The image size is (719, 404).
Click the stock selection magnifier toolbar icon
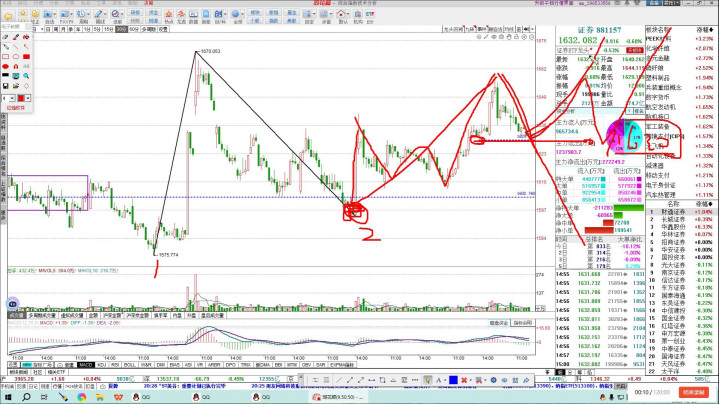tap(115, 15)
